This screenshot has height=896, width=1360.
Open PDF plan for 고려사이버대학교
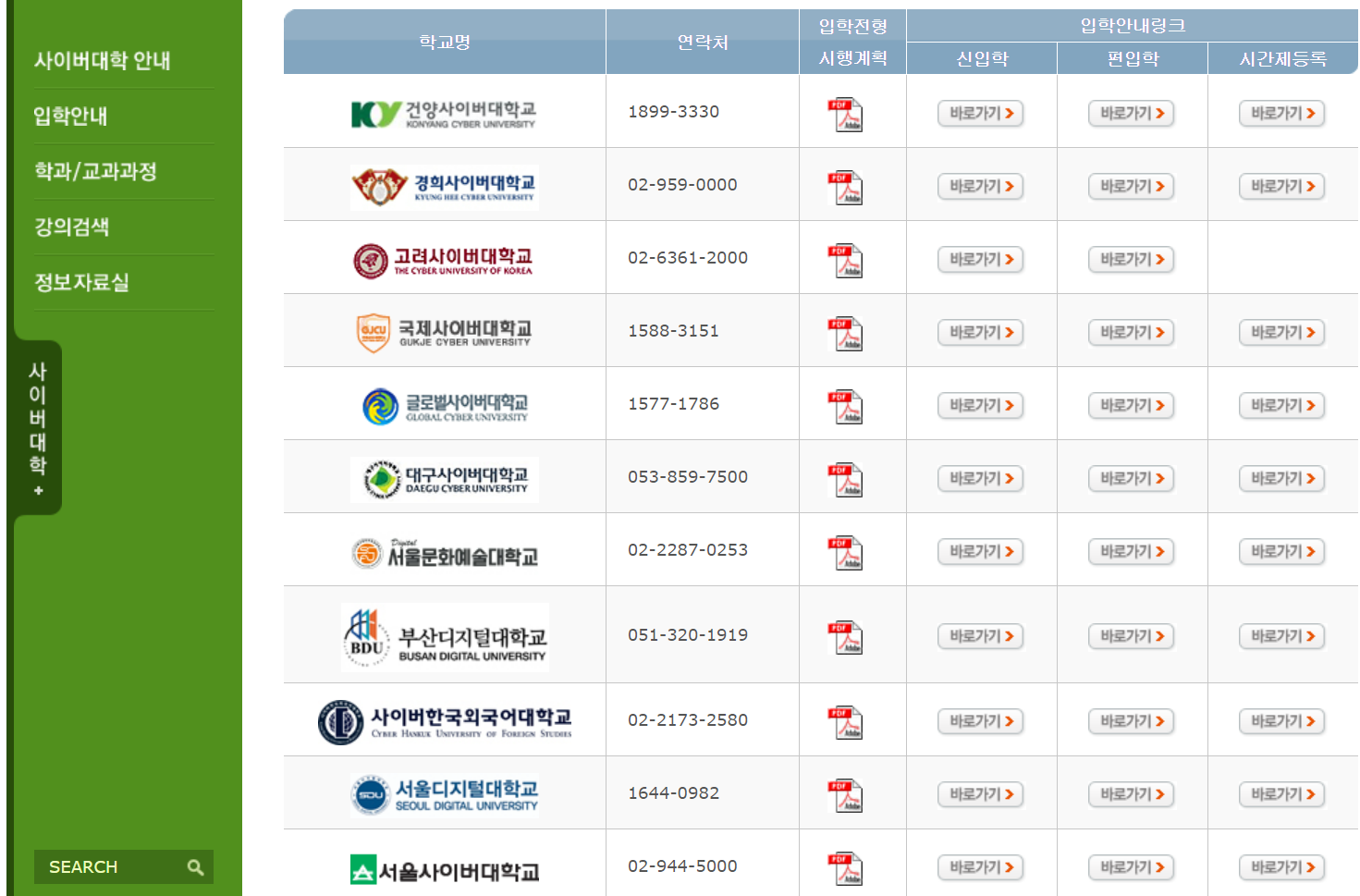click(x=845, y=261)
